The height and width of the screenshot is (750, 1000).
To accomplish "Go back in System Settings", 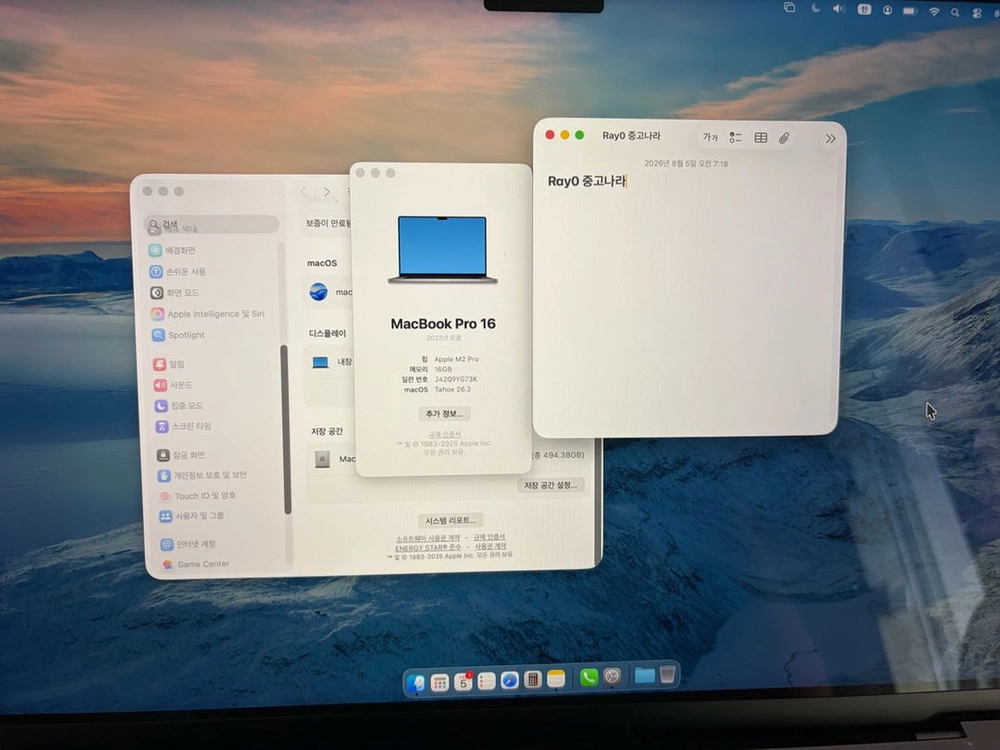I will 304,191.
